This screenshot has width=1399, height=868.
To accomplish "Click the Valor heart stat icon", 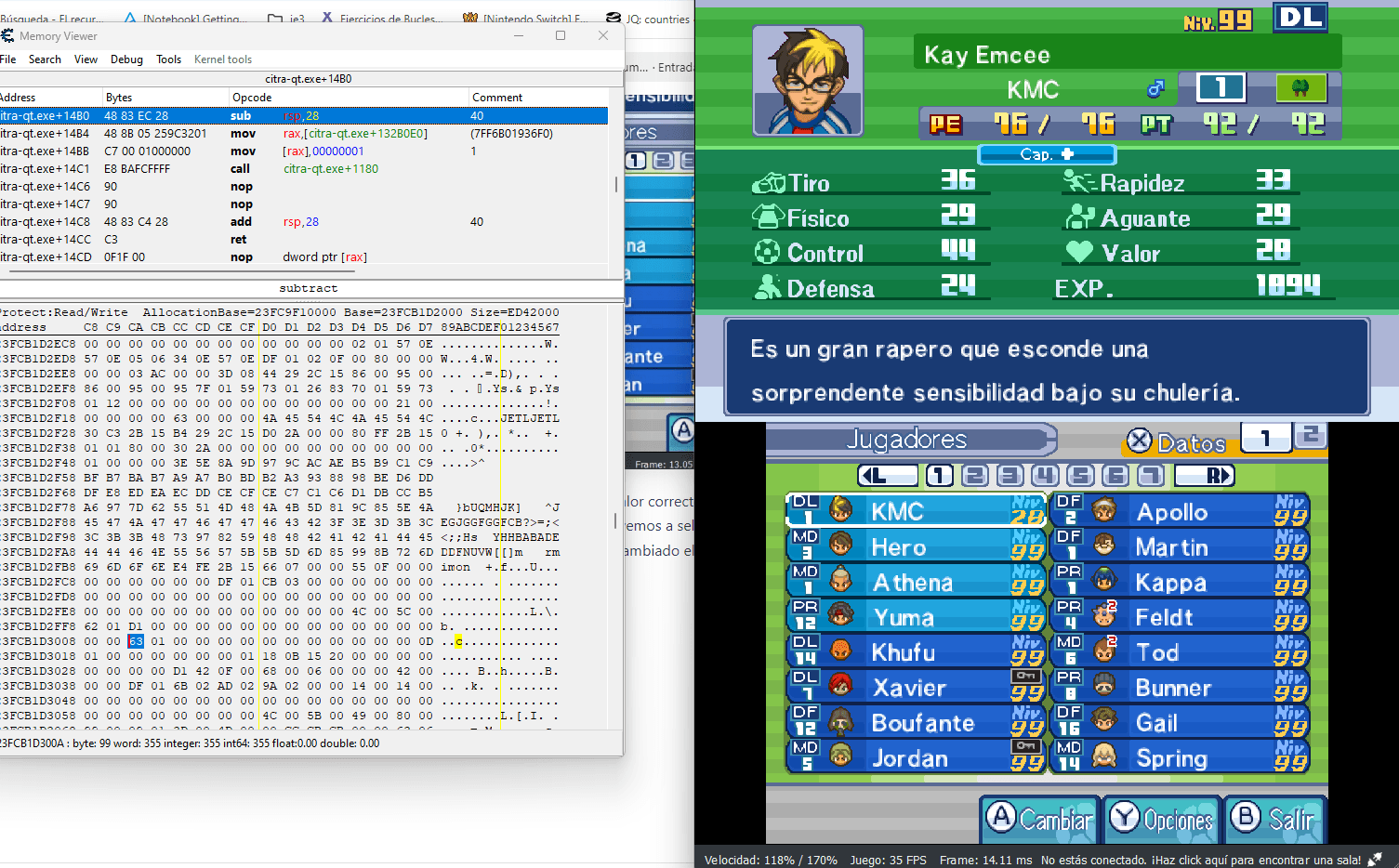I will click(x=1079, y=252).
